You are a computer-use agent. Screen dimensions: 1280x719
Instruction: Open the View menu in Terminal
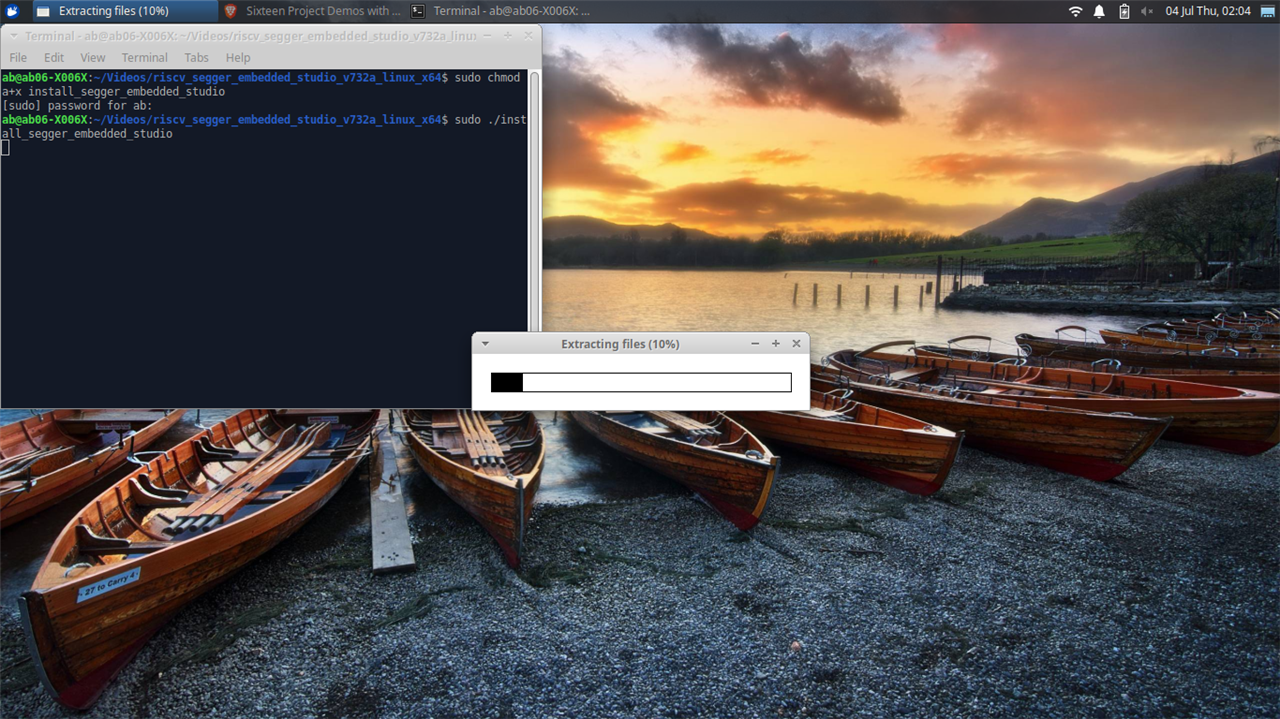[93, 58]
